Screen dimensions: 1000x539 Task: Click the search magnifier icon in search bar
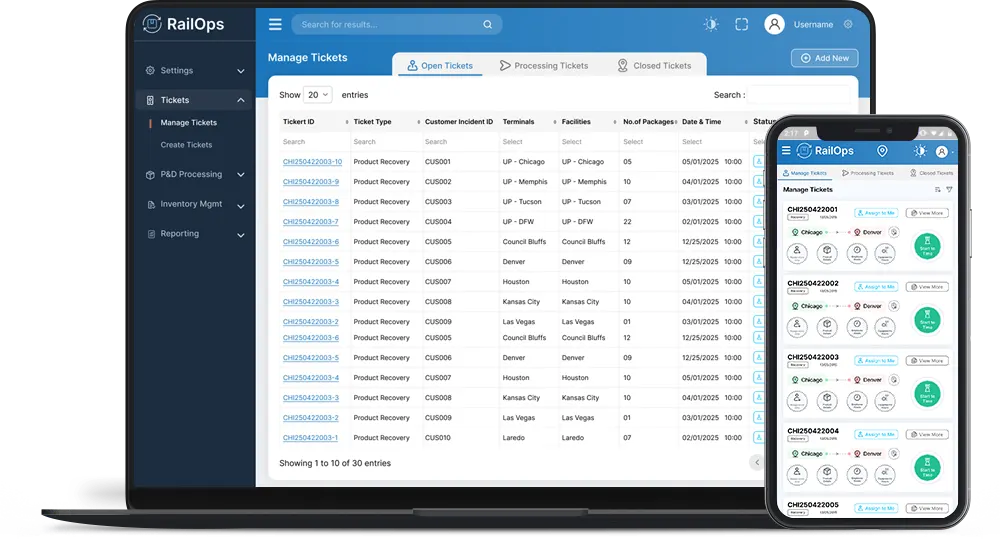click(x=488, y=25)
